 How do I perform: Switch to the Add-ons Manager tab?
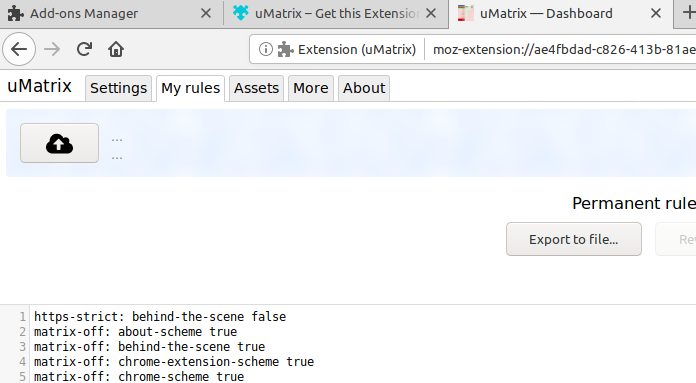click(x=111, y=14)
